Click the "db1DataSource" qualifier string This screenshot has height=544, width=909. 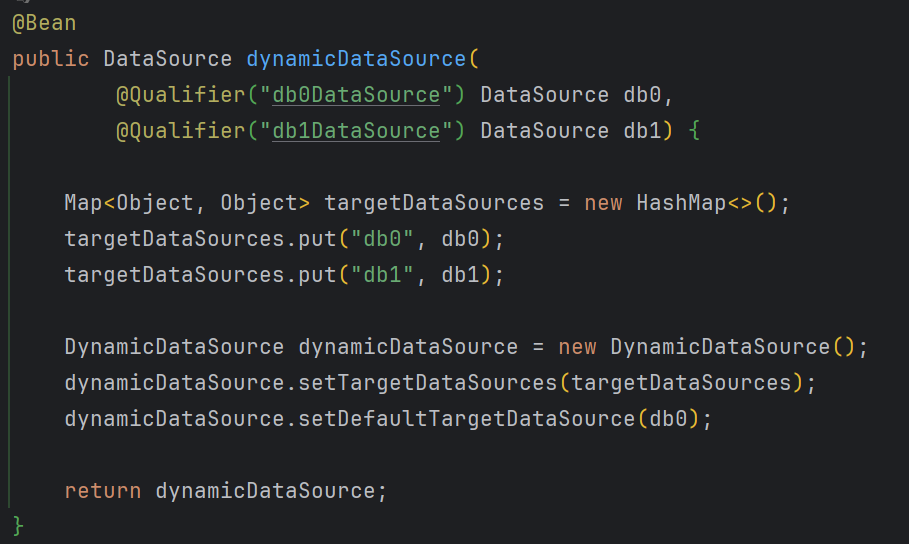pyautogui.click(x=356, y=131)
